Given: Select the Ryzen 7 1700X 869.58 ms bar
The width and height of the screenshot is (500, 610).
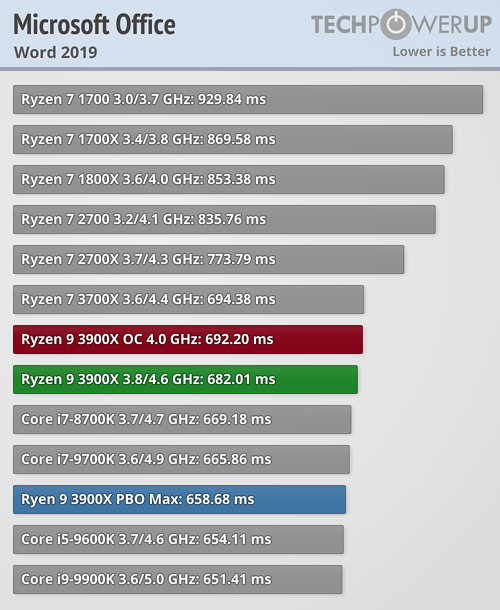Looking at the screenshot, I should [233, 139].
